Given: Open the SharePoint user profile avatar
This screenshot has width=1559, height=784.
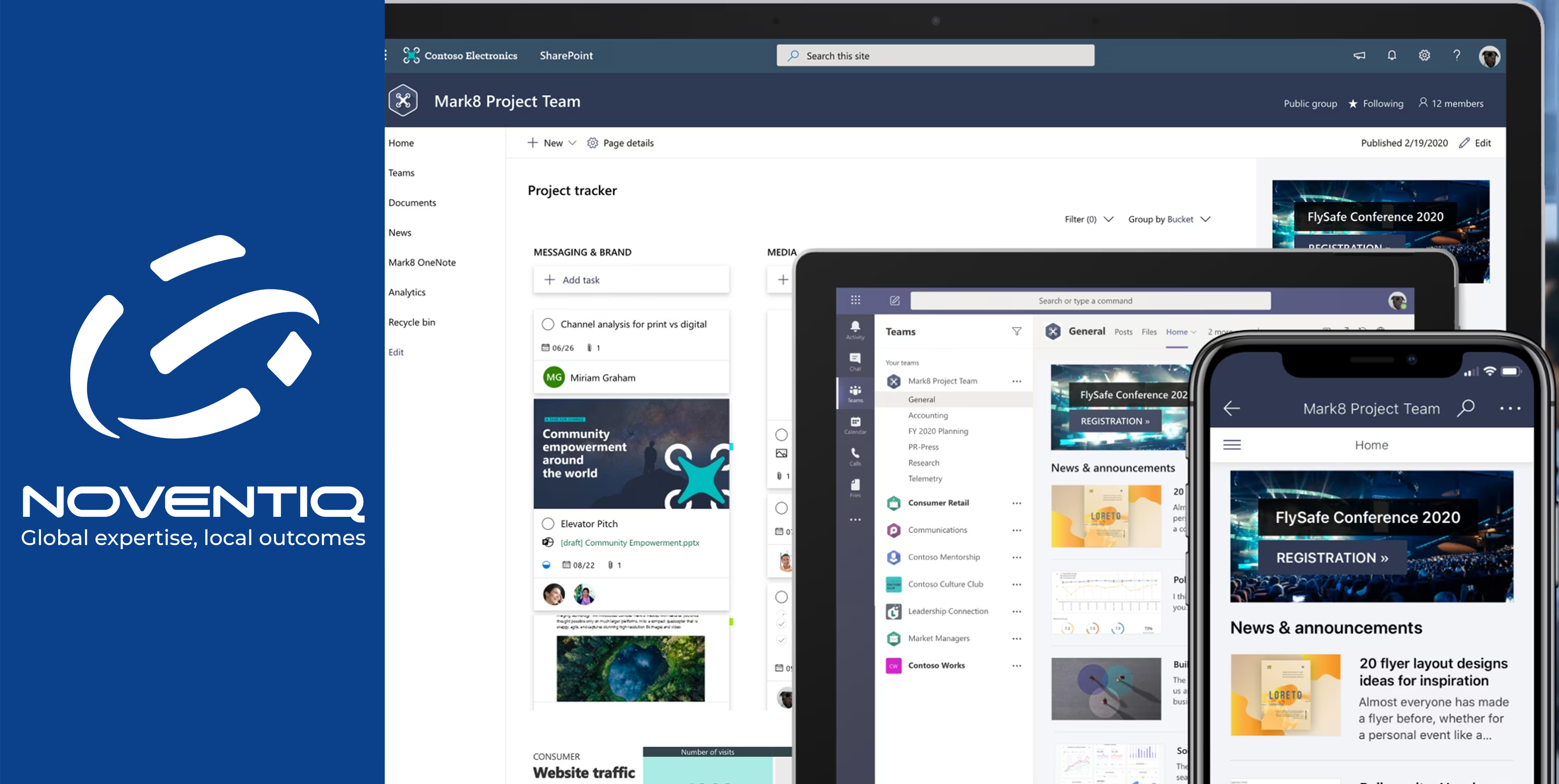Looking at the screenshot, I should click(1490, 56).
